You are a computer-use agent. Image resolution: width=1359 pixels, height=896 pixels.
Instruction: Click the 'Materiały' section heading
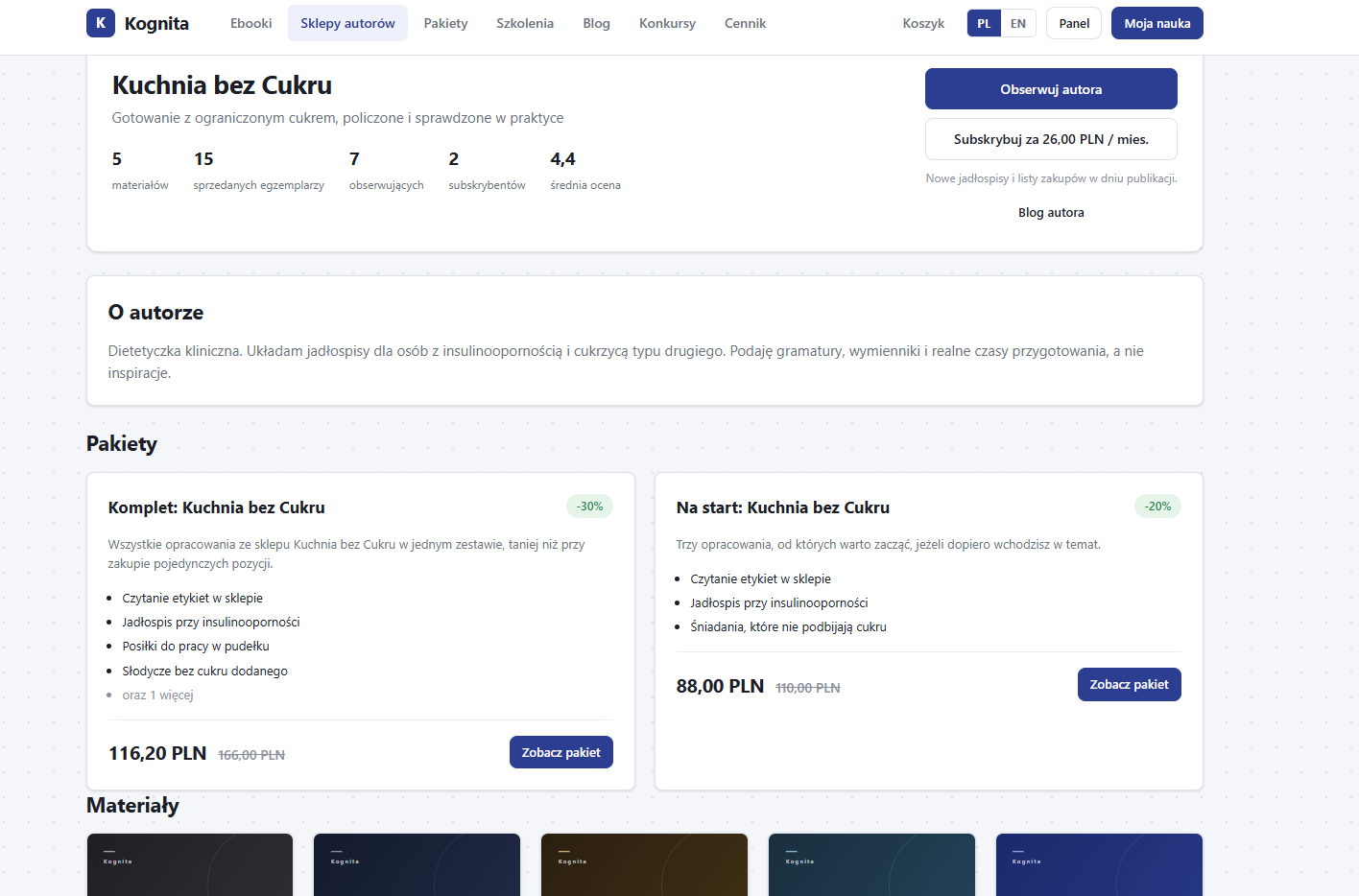click(x=132, y=806)
